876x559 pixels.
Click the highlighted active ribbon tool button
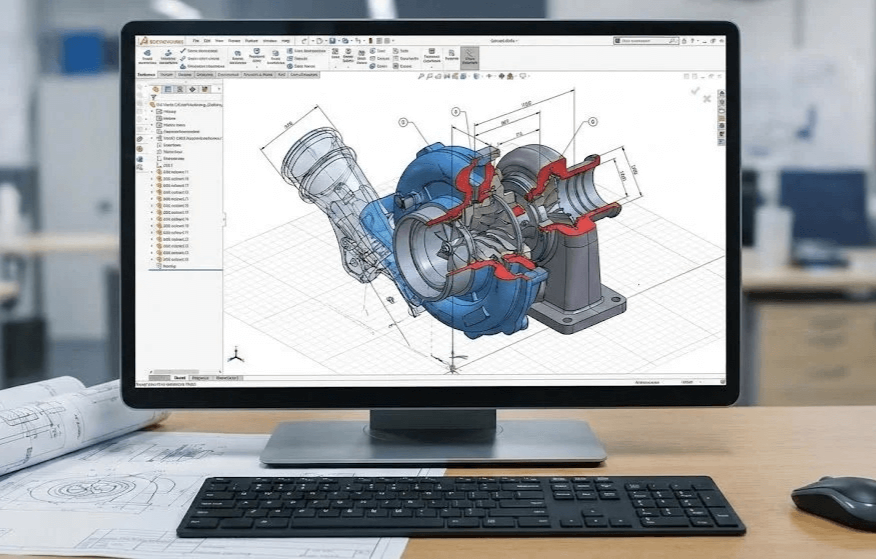point(470,59)
